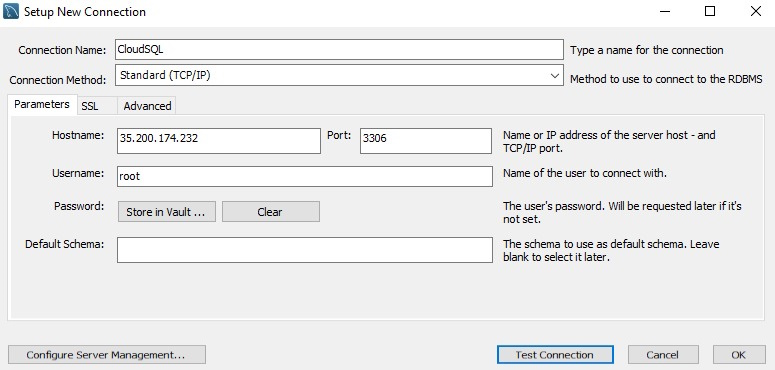Click the 'Port:' label
The height and width of the screenshot is (370, 775).
point(339,135)
